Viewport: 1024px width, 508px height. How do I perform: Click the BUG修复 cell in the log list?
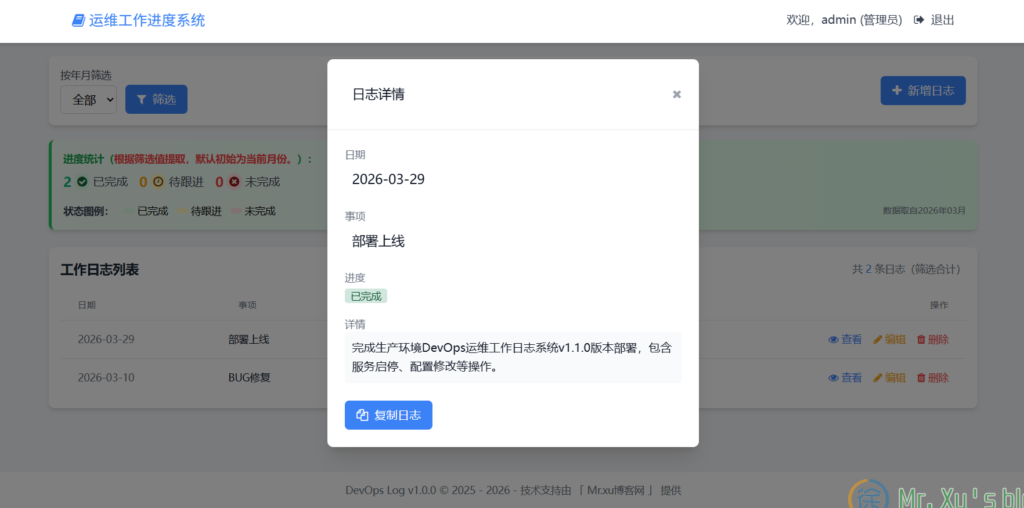(x=249, y=377)
